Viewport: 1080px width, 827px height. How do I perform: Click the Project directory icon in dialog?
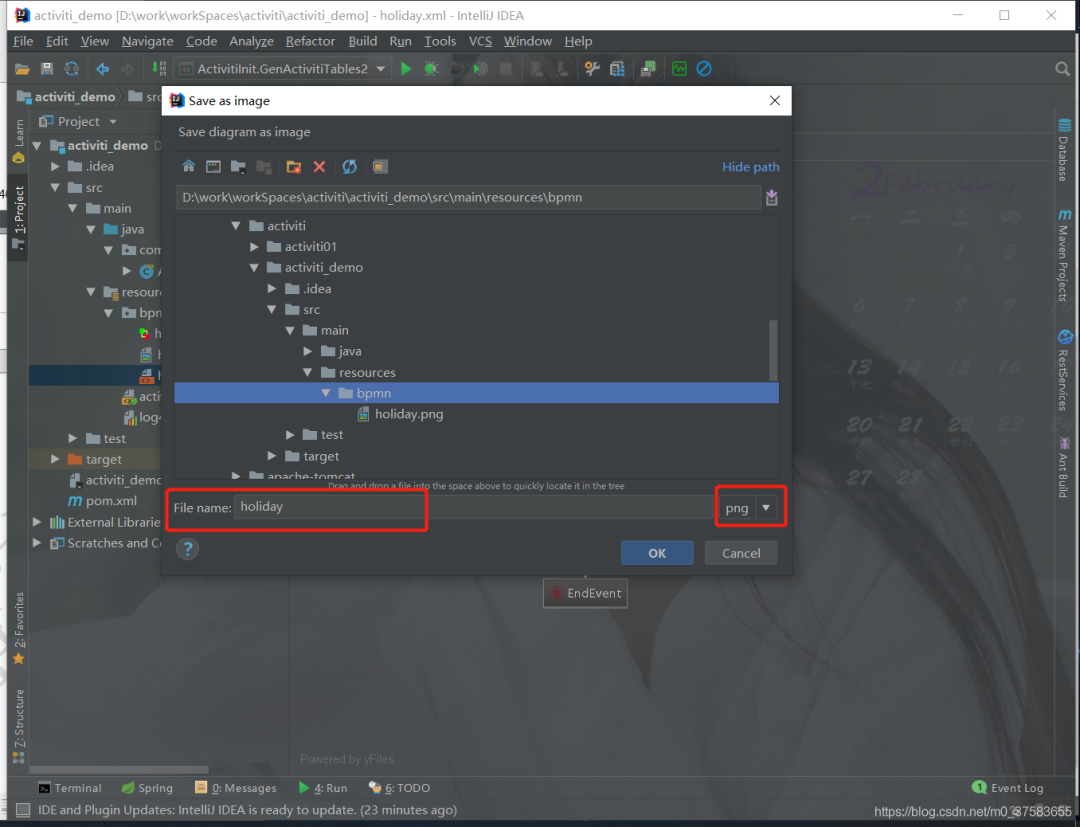(x=238, y=167)
